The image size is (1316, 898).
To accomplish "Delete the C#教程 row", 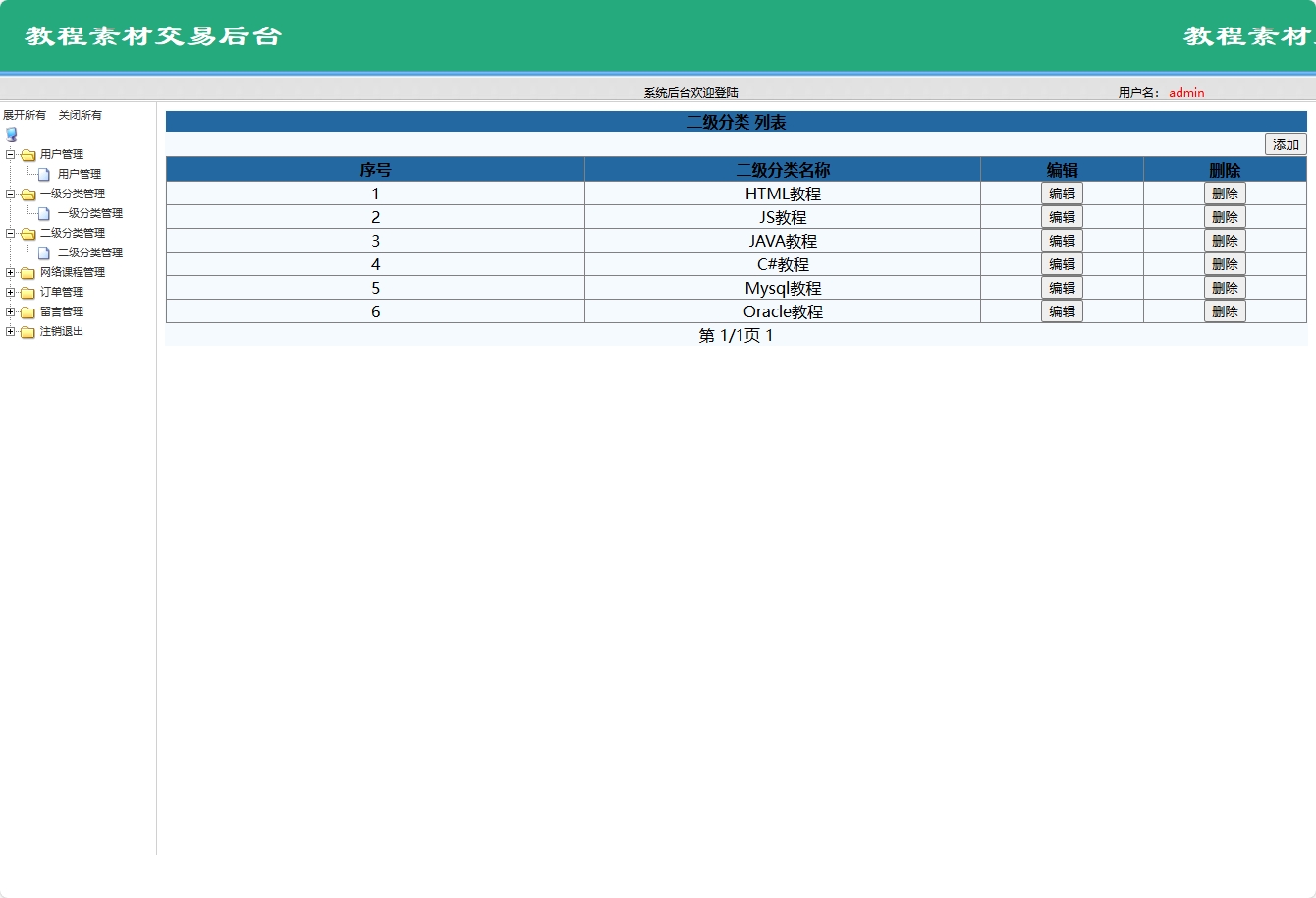I will [x=1225, y=264].
